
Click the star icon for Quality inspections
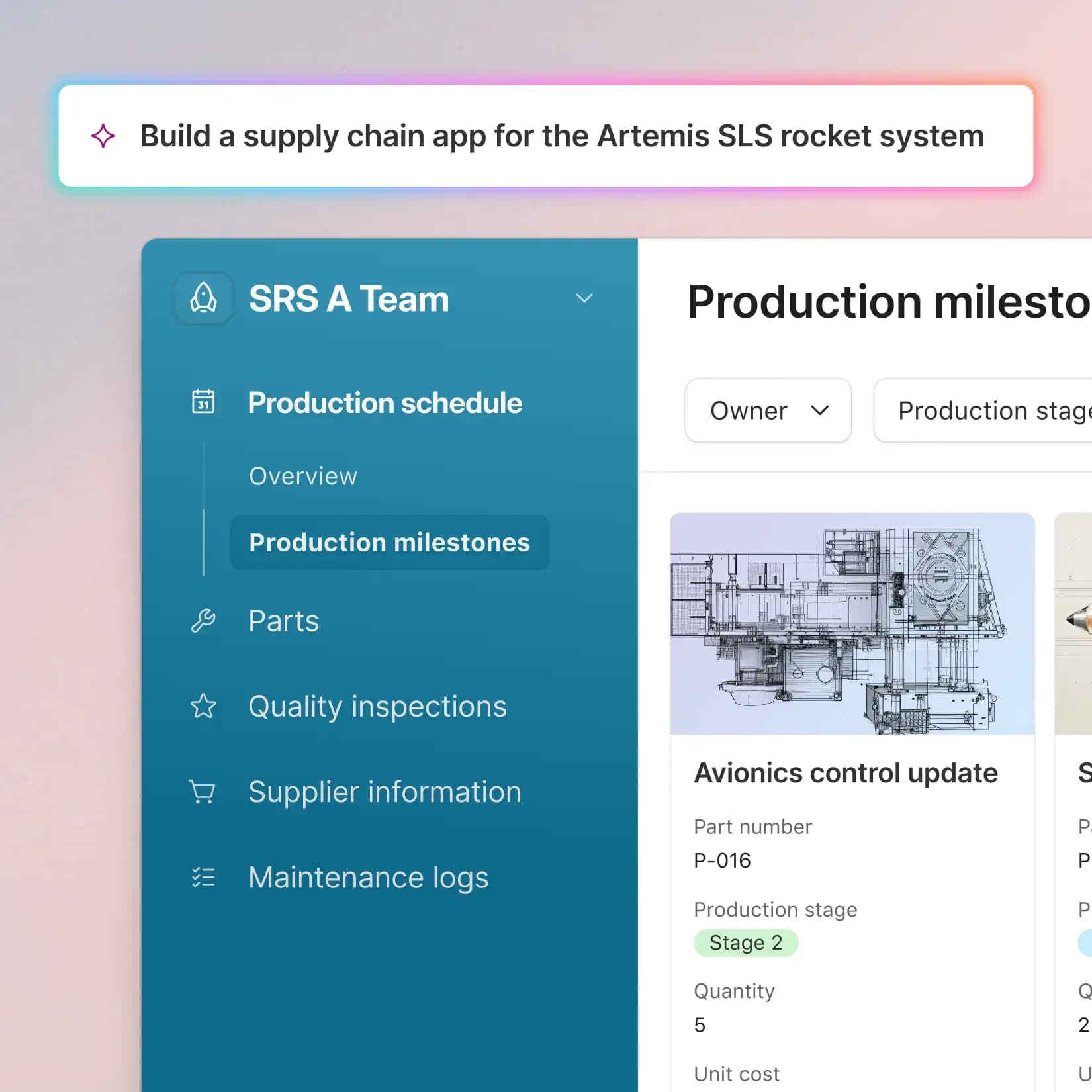(x=203, y=706)
